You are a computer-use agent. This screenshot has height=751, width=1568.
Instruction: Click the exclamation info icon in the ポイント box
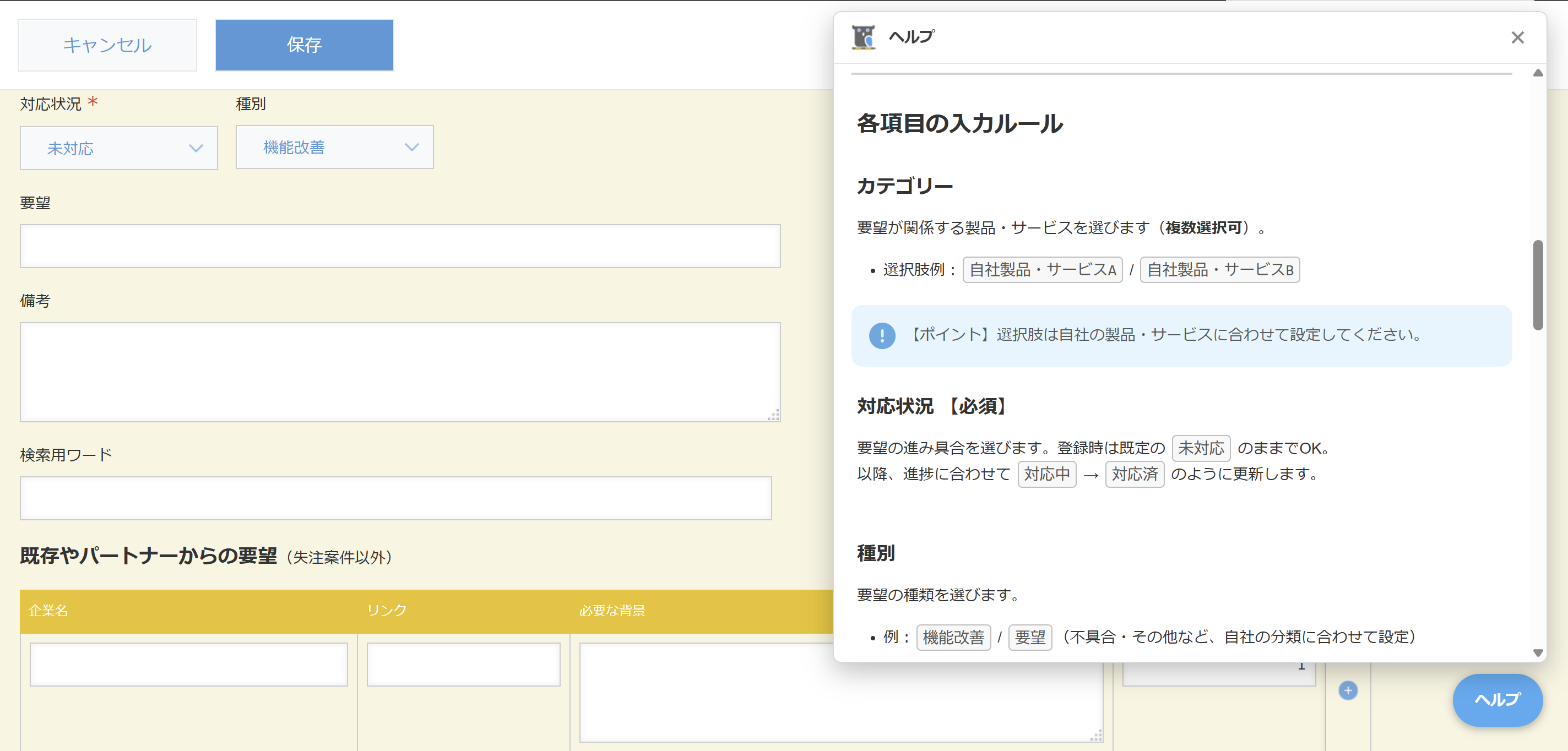coord(881,335)
